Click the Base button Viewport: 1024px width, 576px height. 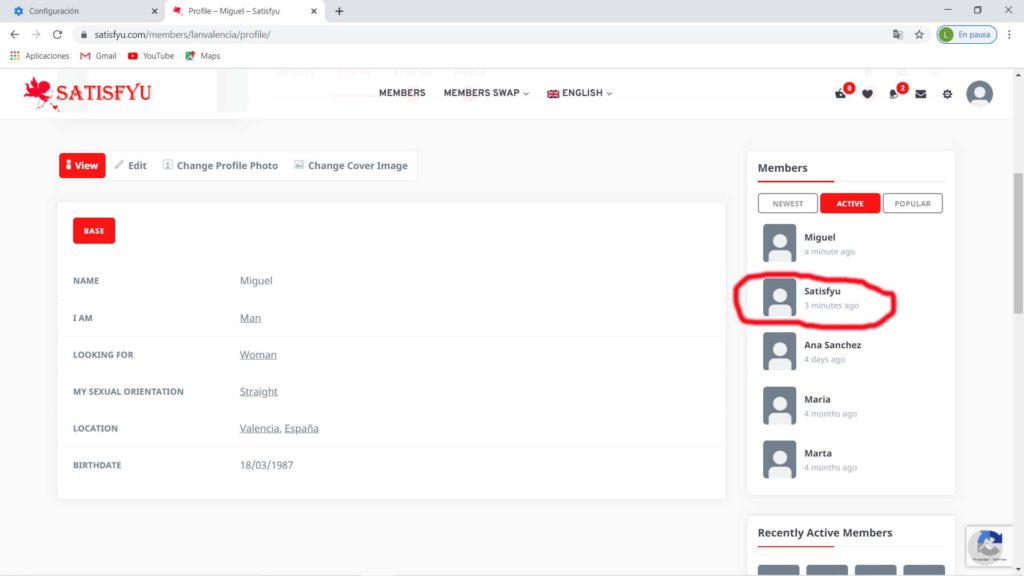coord(94,231)
